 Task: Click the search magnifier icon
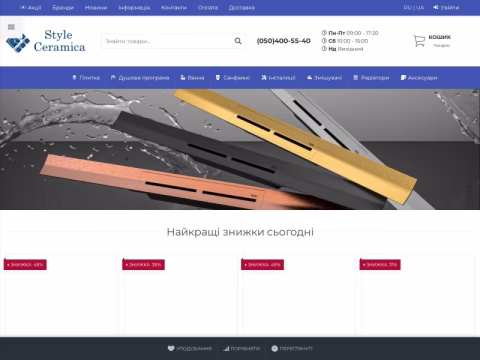point(238,41)
